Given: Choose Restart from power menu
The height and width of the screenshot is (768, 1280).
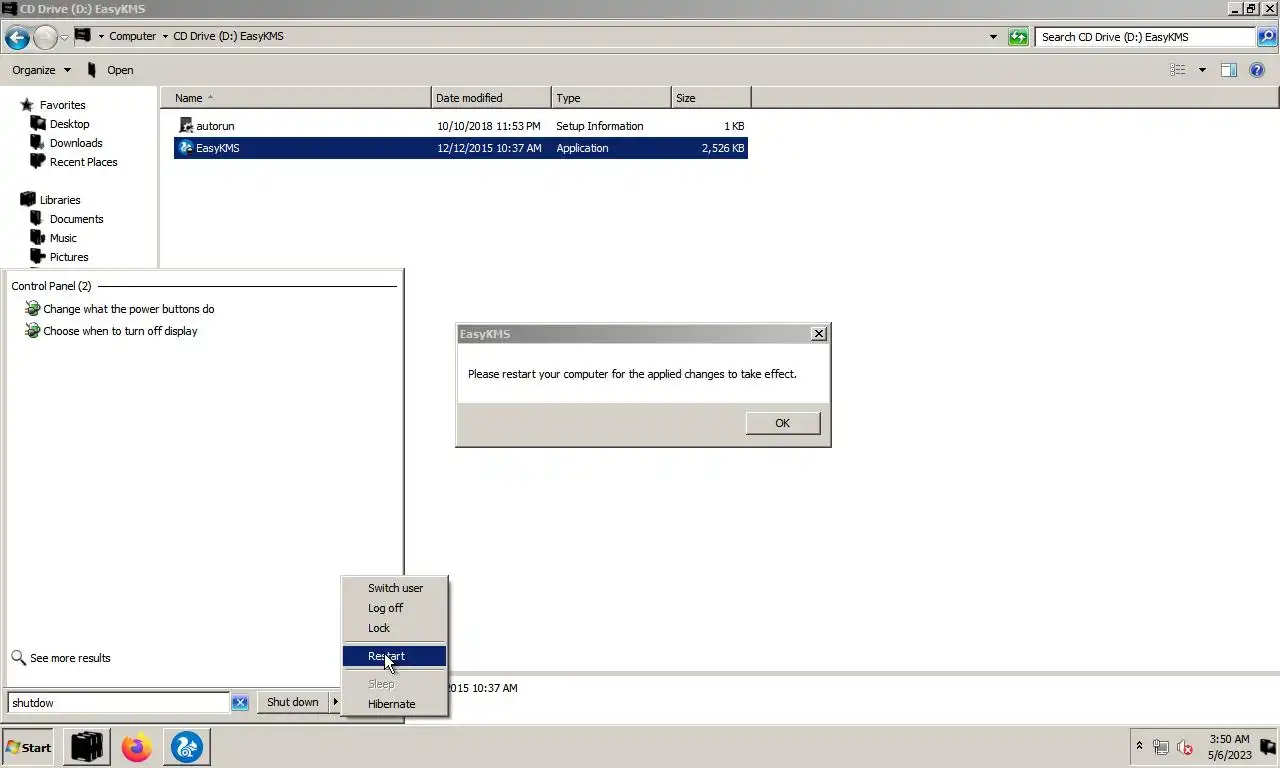Looking at the screenshot, I should pos(394,656).
